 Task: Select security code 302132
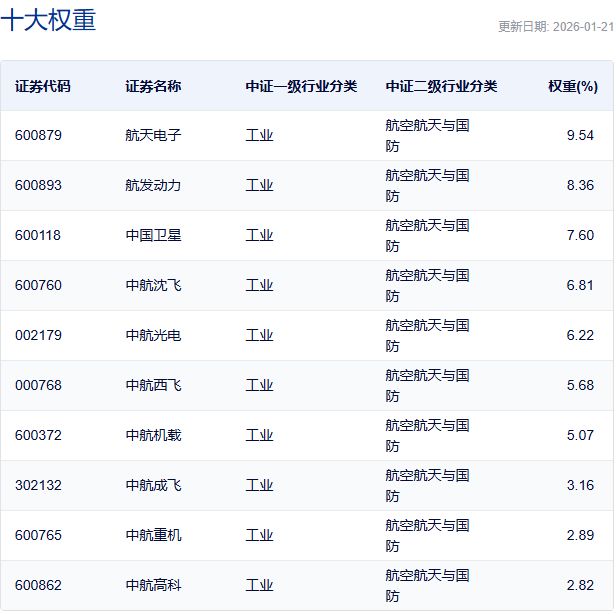[38, 485]
